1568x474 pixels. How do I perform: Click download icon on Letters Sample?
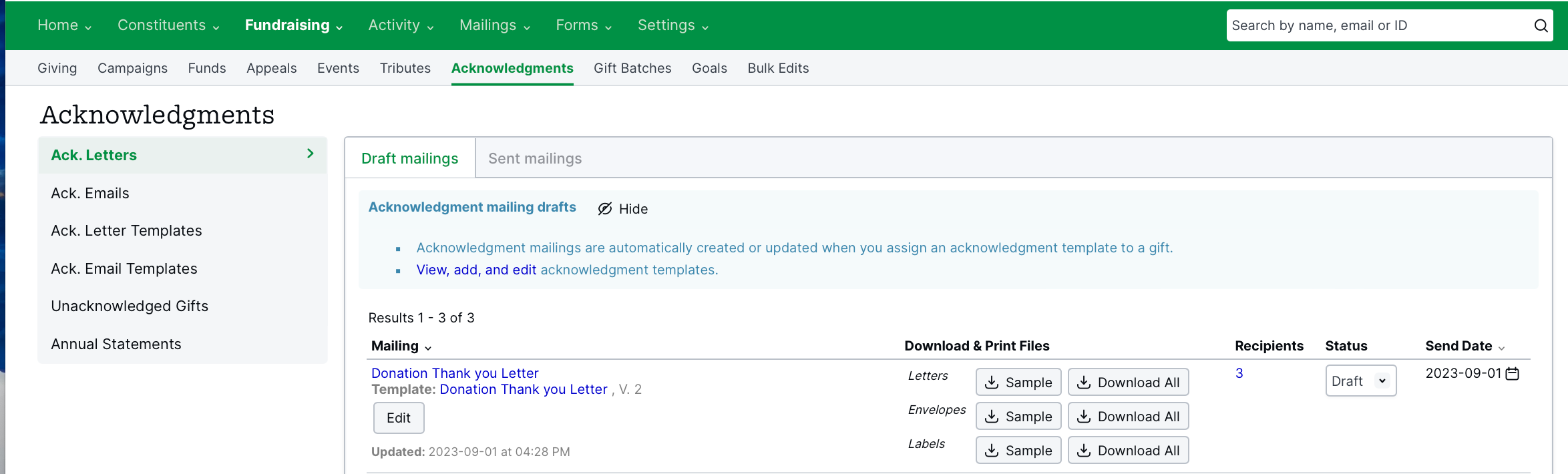coord(992,383)
